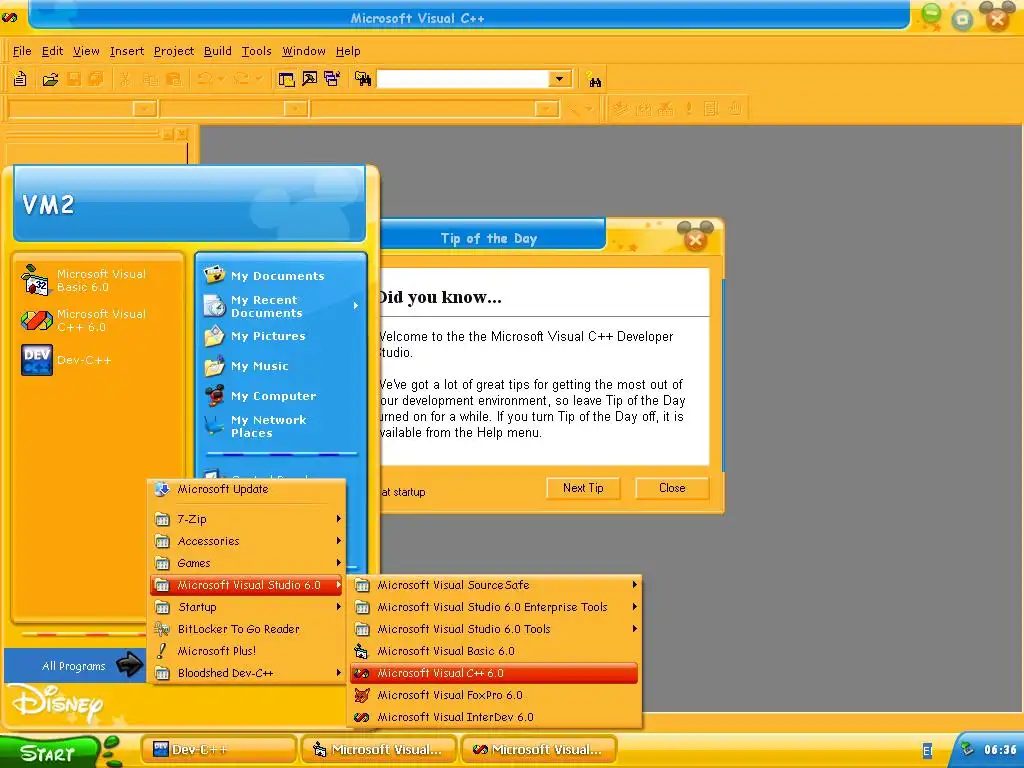Image resolution: width=1024 pixels, height=768 pixels.
Task: Switch to Microsoft Visual Basic taskbar button
Action: click(x=378, y=750)
